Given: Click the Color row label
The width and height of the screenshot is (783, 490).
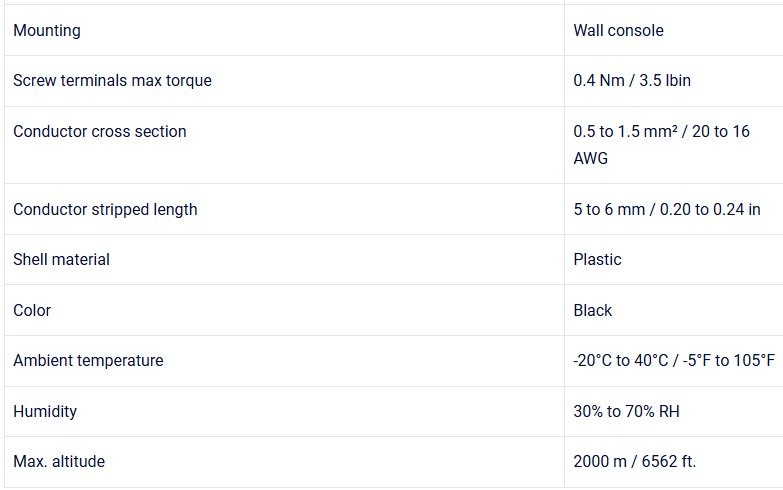Looking at the screenshot, I should pyautogui.click(x=32, y=310).
